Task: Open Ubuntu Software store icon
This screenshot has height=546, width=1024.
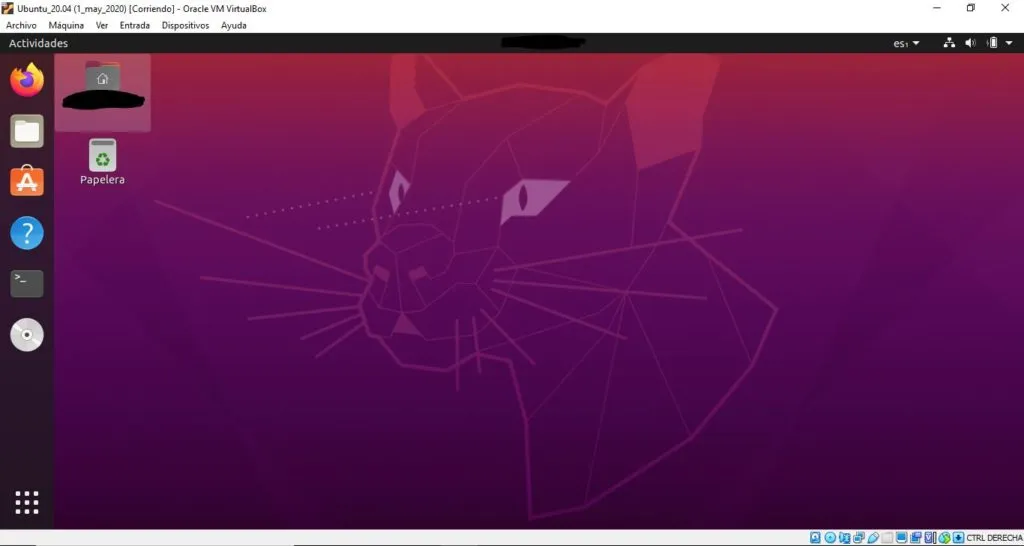Action: [27, 181]
